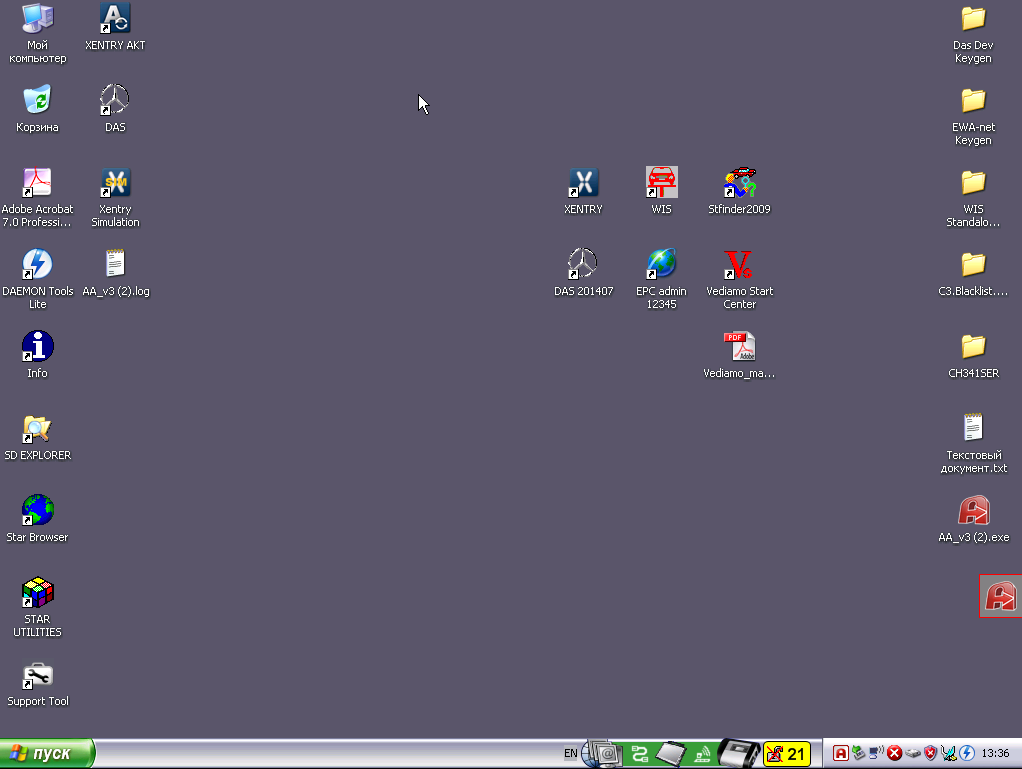Select the Корзина recycle bin icon
The height and width of the screenshot is (769, 1022).
point(37,108)
